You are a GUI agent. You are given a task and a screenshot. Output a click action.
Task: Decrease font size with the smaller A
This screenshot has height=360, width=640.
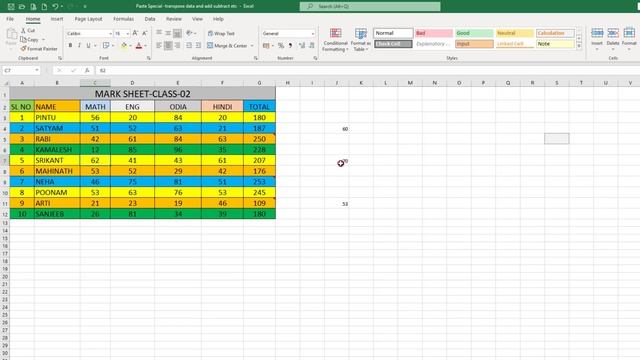pyautogui.click(x=144, y=33)
